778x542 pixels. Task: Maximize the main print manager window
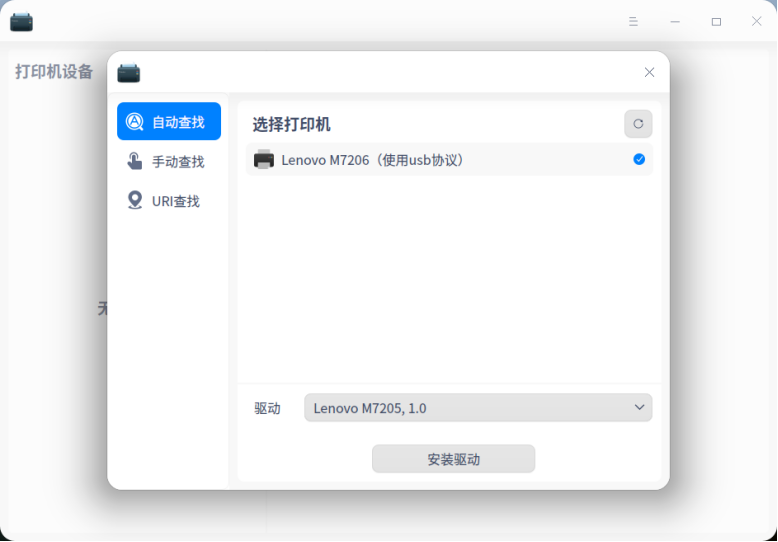[716, 21]
